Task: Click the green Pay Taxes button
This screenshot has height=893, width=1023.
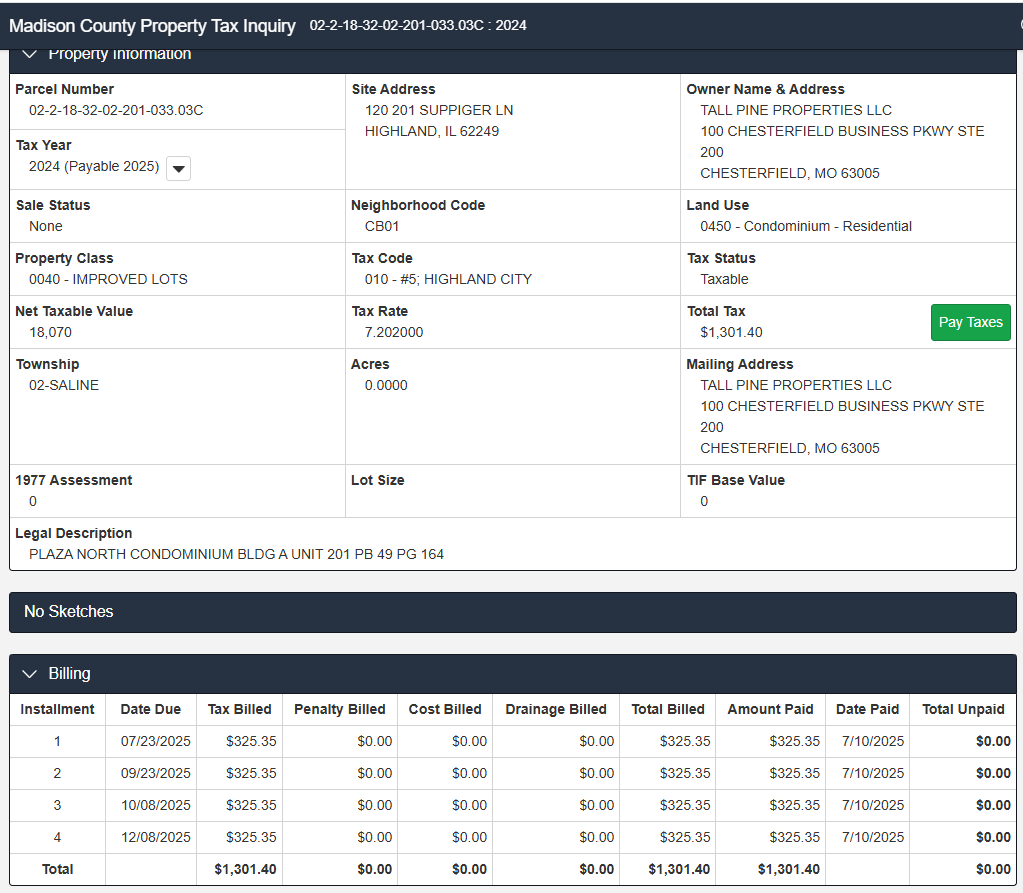Action: (970, 322)
